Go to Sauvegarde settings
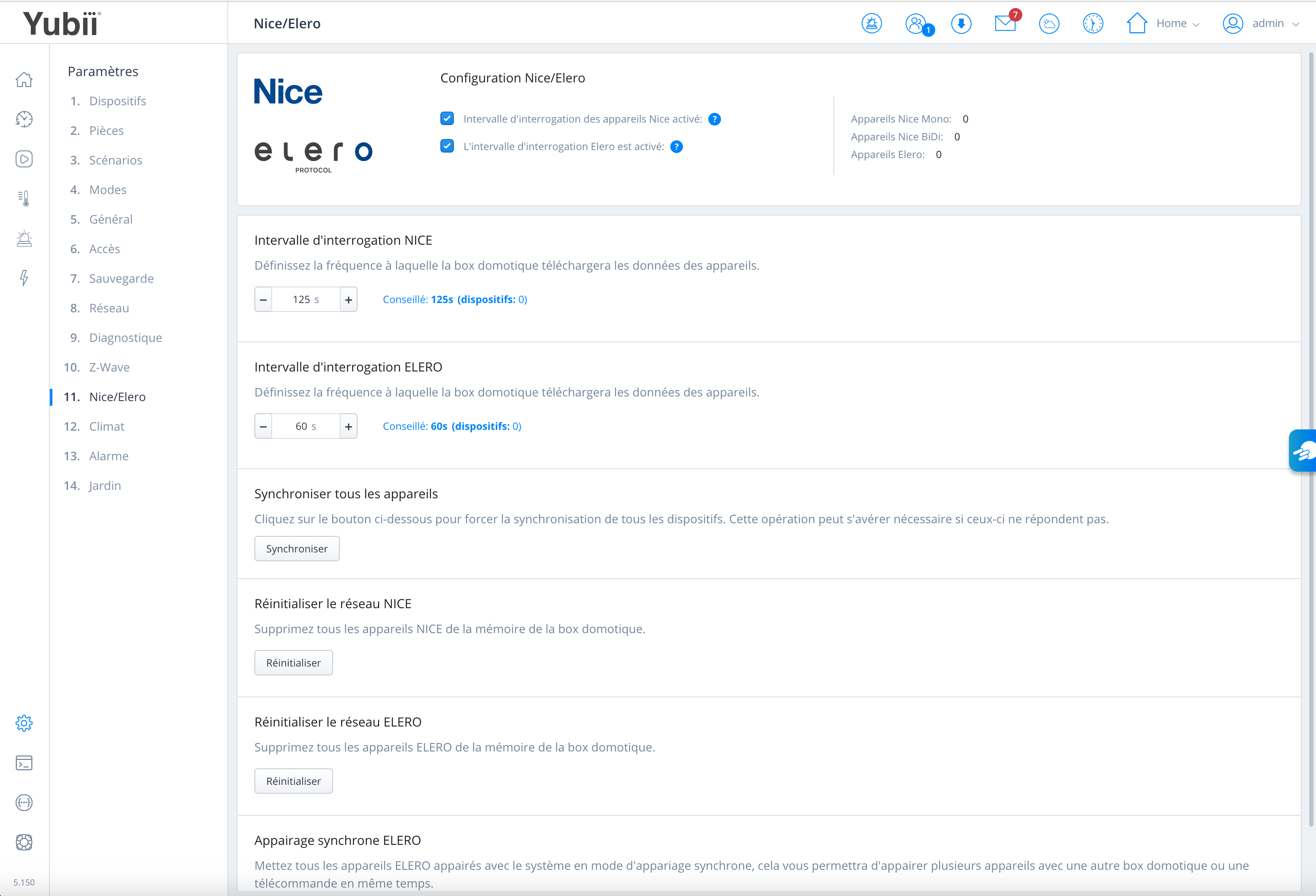Viewport: 1316px width, 896px height. coord(121,278)
